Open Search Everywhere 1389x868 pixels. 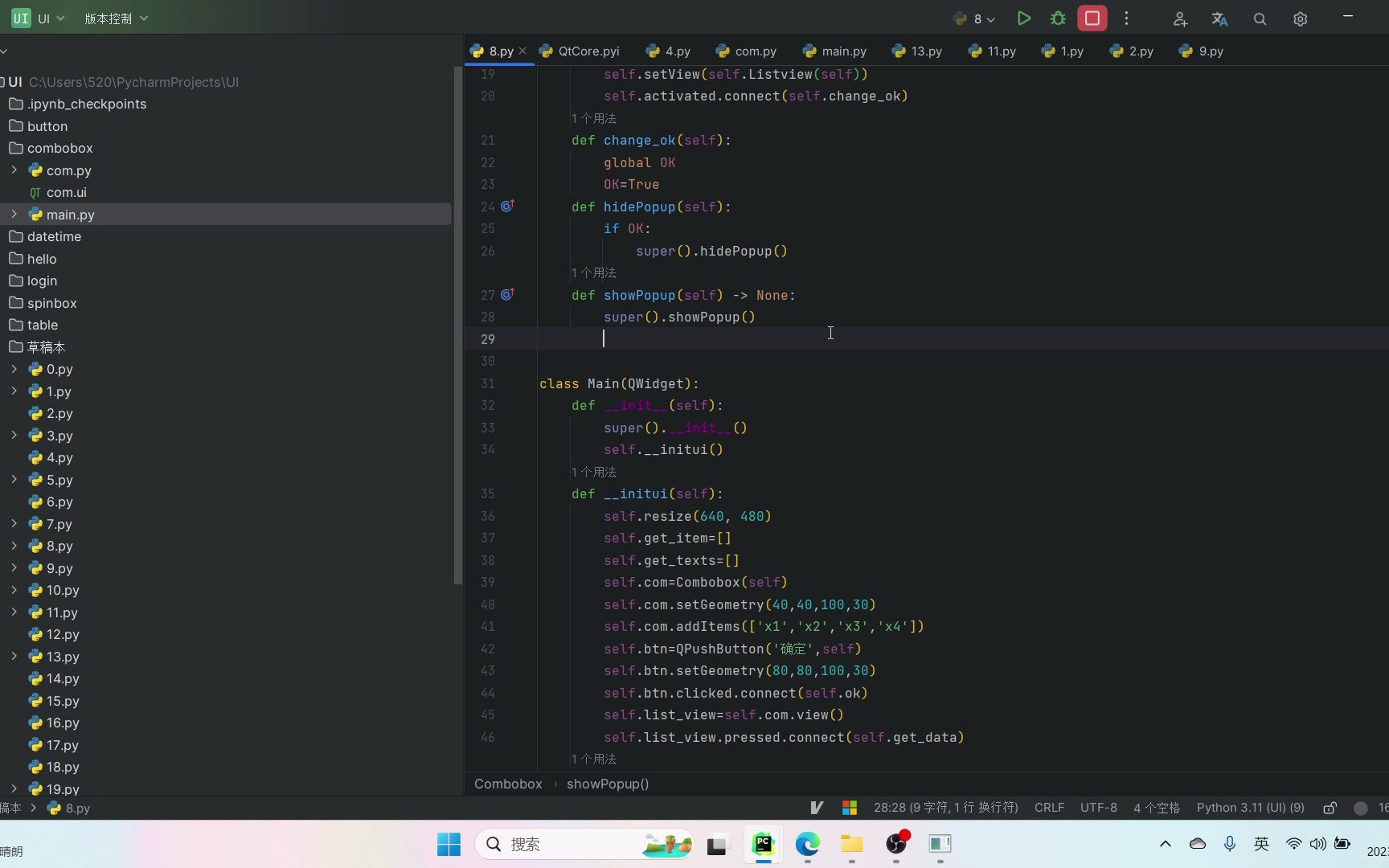coord(1260,18)
